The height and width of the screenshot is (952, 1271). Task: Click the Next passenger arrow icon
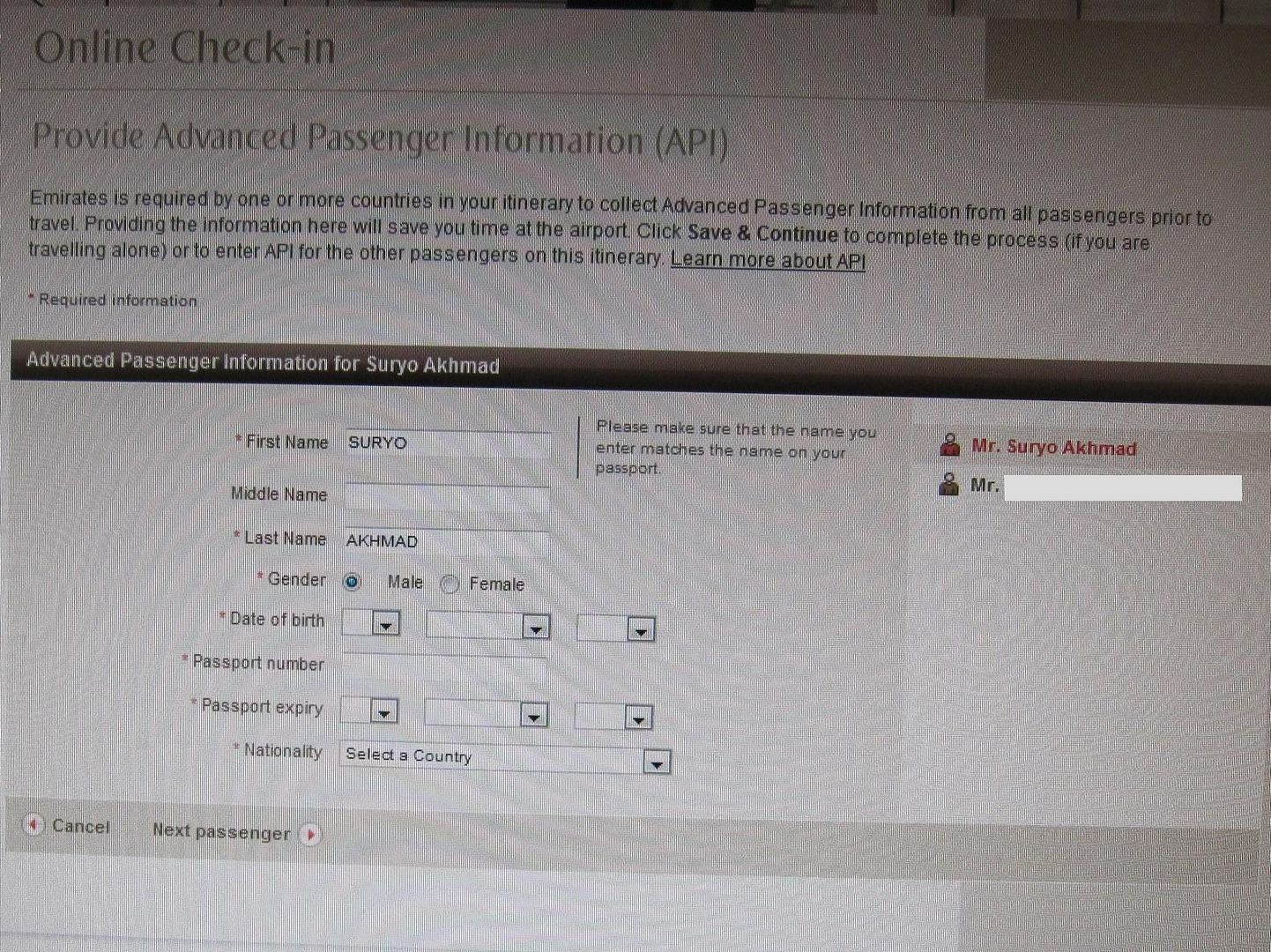click(x=309, y=834)
